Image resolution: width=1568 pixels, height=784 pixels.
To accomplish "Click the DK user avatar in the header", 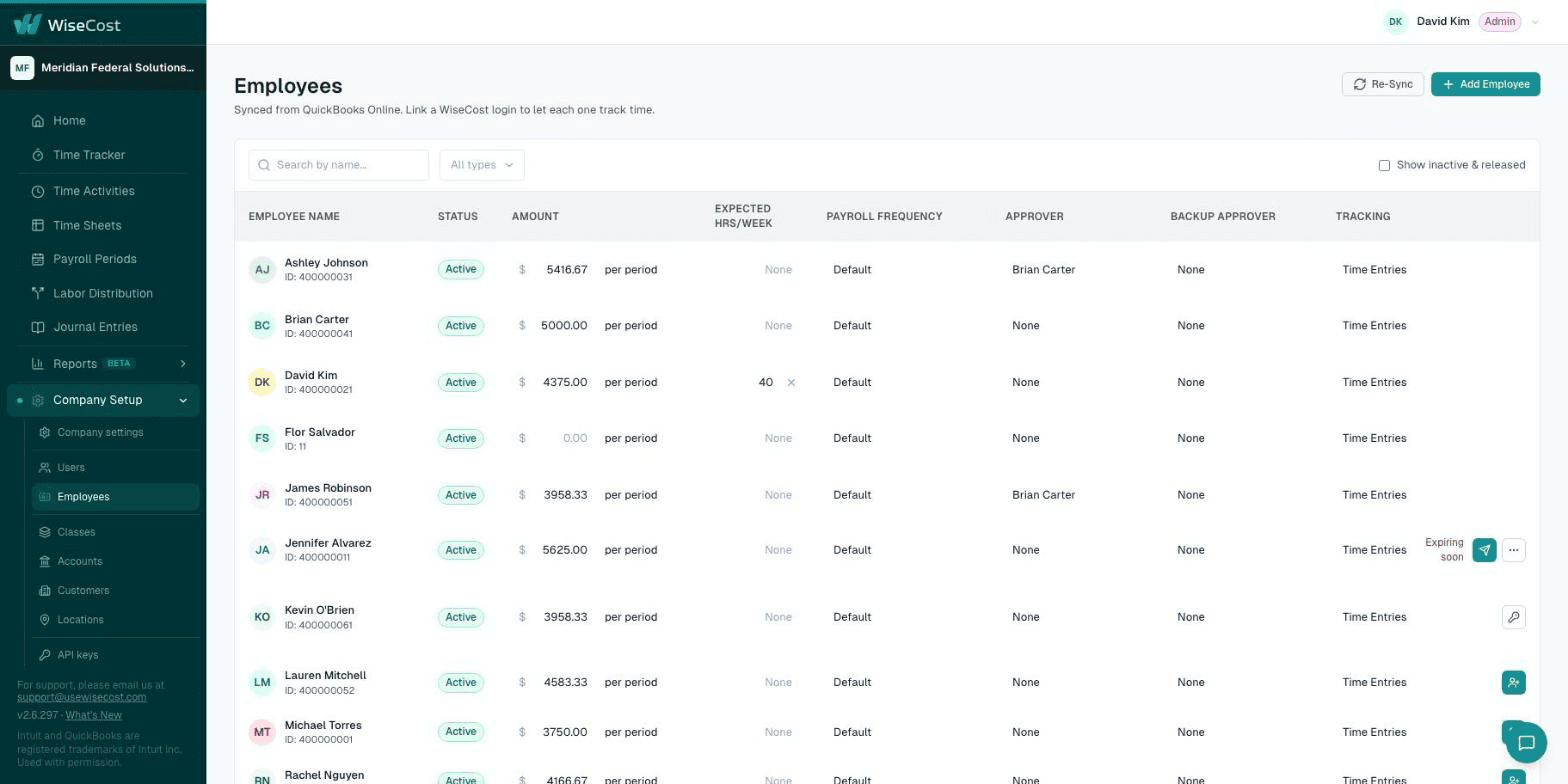I will point(1395,22).
